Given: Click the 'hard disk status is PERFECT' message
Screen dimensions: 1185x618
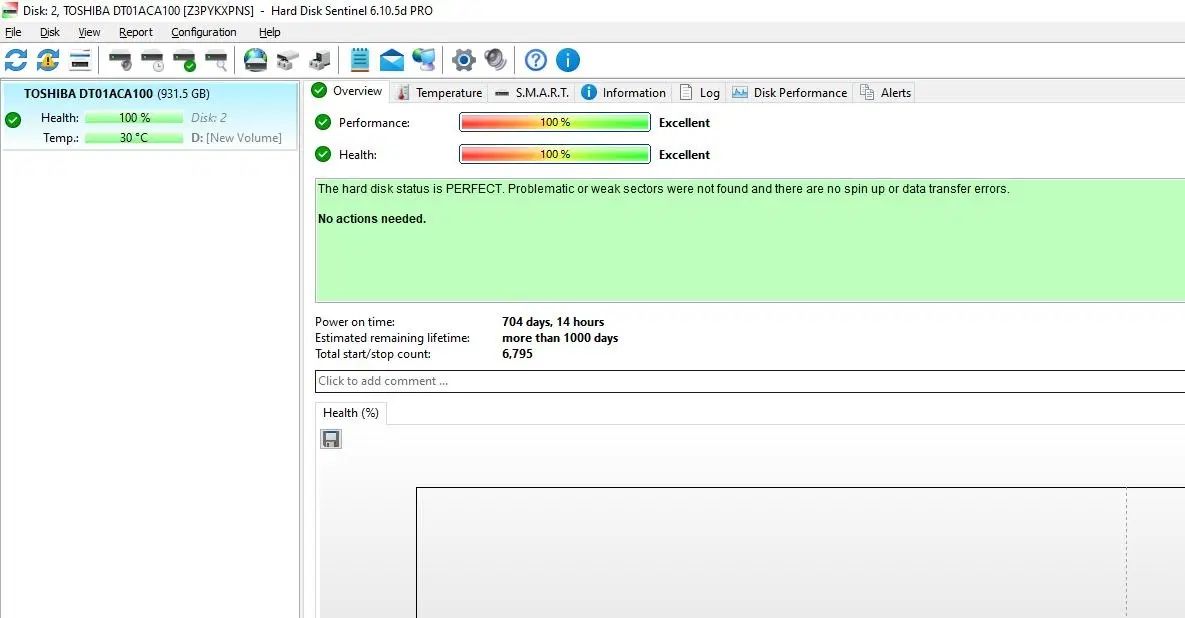Looking at the screenshot, I should coord(664,189).
